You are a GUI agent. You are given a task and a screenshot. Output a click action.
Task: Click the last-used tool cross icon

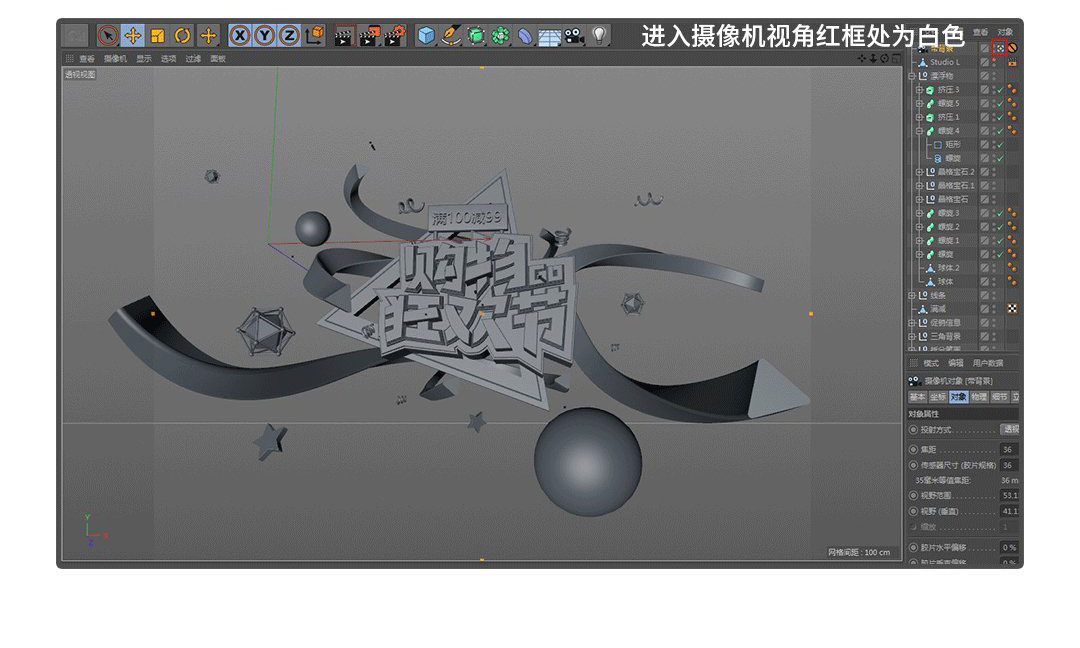pyautogui.click(x=207, y=35)
